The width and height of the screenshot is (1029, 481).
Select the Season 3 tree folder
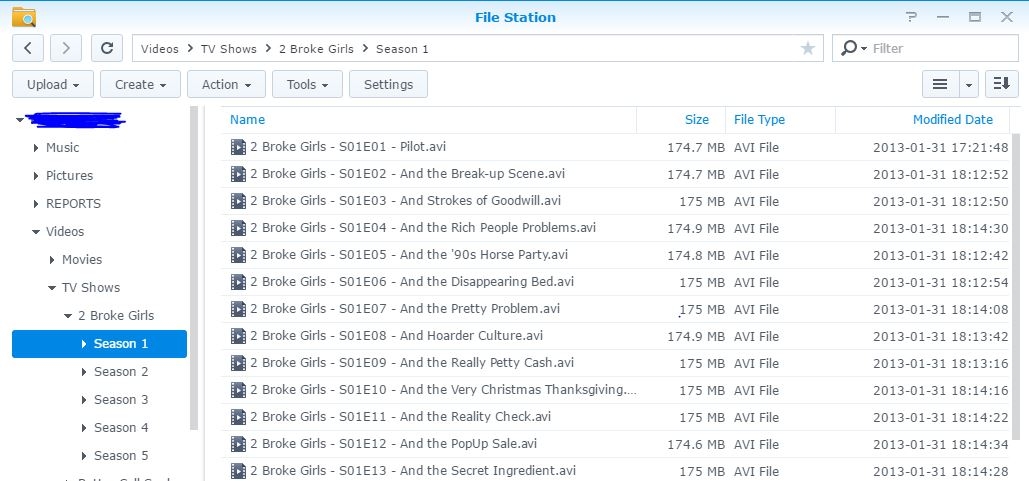coord(121,400)
